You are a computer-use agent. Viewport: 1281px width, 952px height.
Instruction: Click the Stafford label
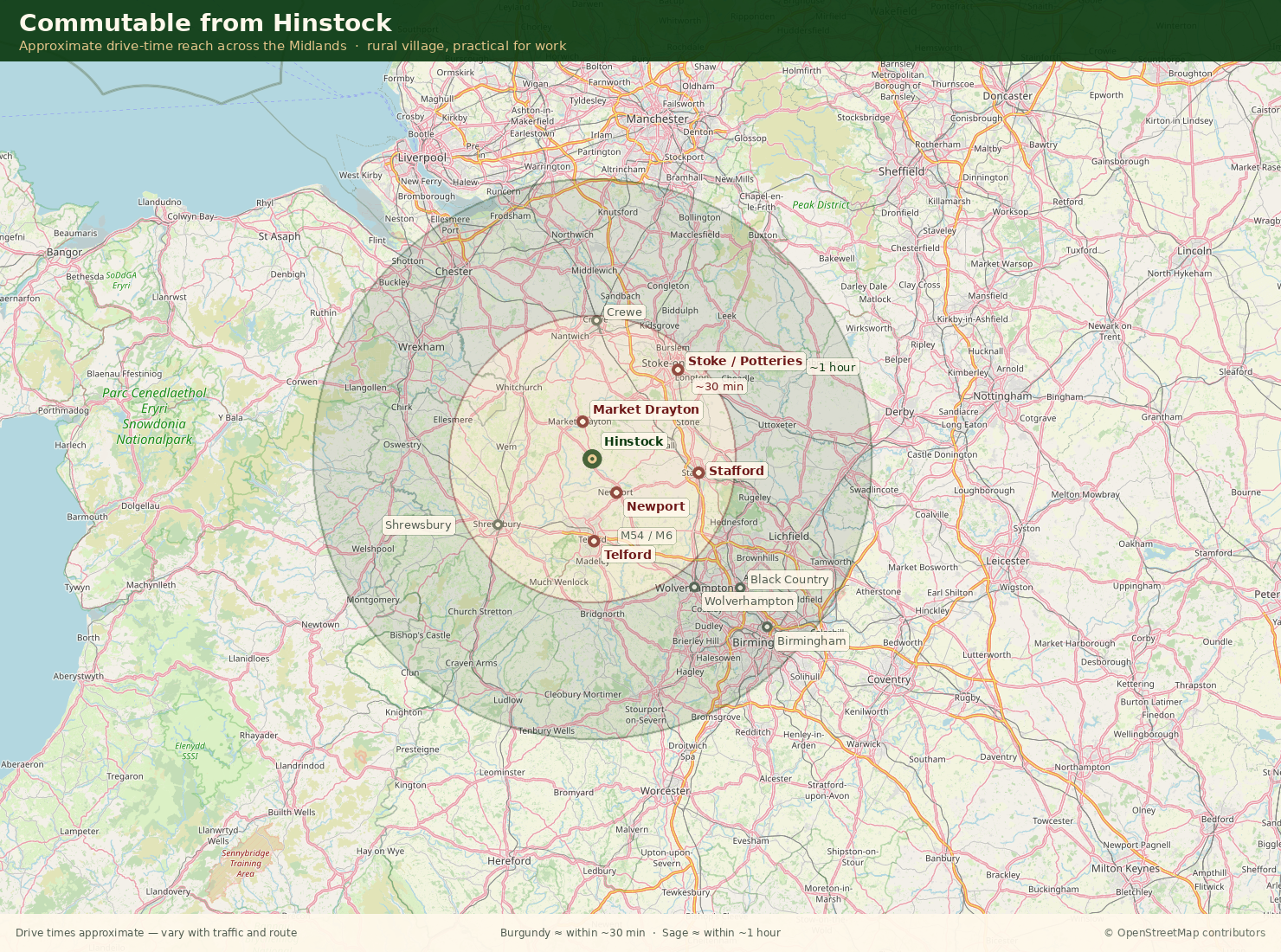point(737,471)
